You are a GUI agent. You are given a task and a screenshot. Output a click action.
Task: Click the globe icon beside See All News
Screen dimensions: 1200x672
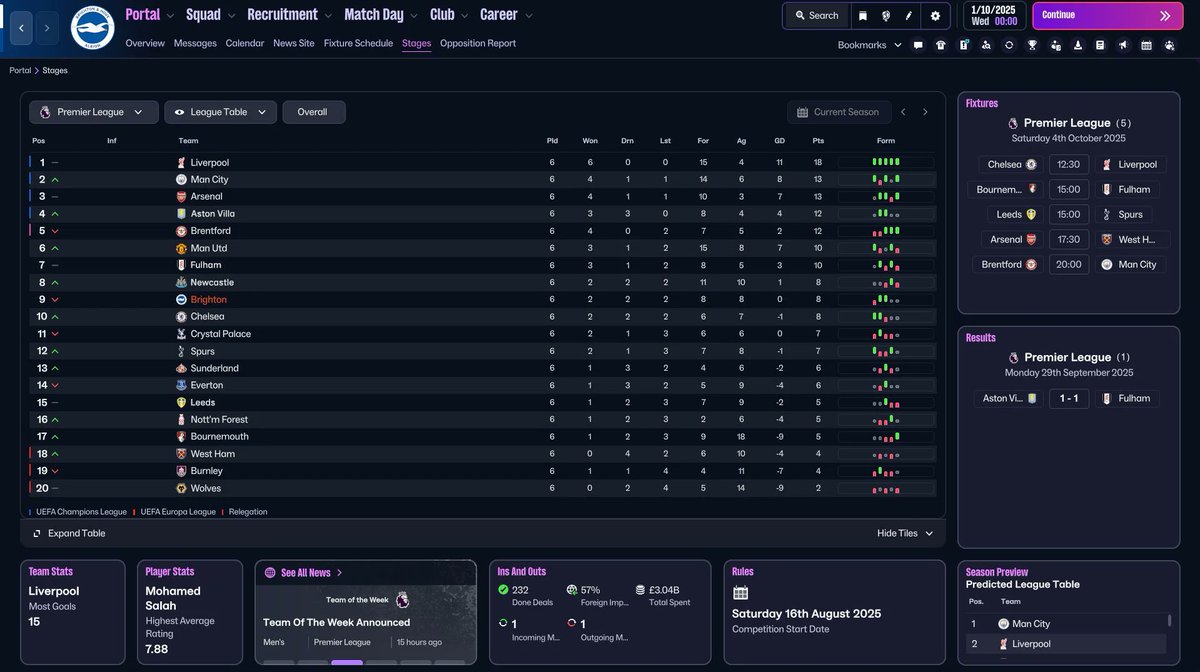click(x=270, y=573)
